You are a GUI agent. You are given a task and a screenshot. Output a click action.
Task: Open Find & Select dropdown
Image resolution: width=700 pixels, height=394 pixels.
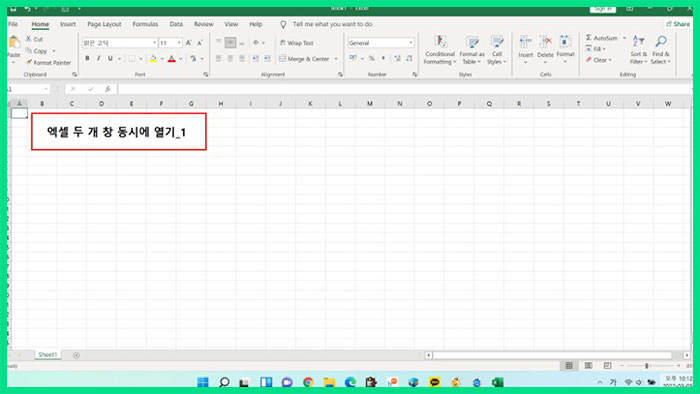pyautogui.click(x=661, y=50)
